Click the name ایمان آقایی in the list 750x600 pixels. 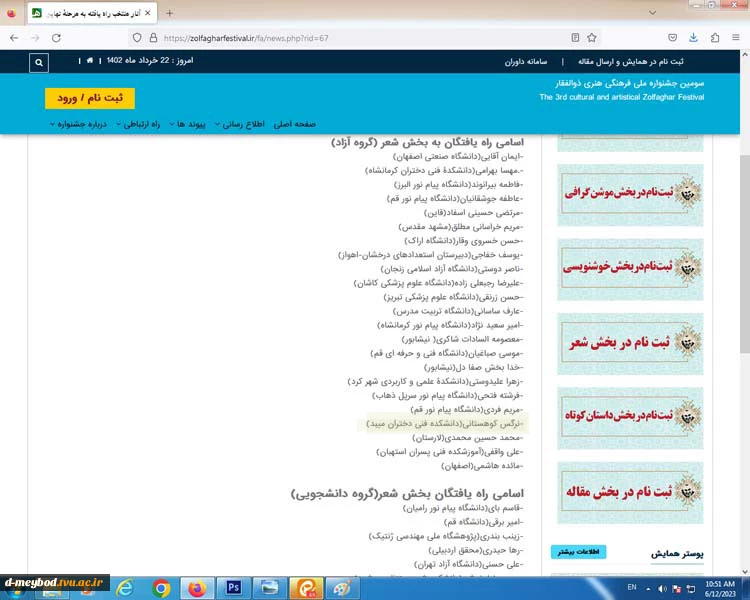pos(501,156)
